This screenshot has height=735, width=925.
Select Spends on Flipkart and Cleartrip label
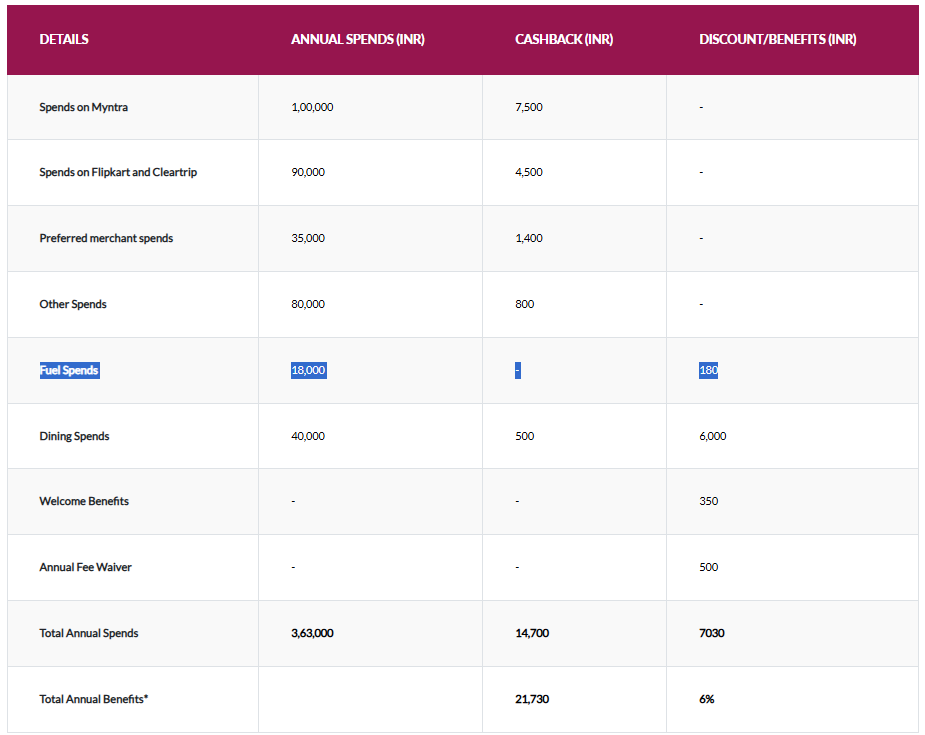coord(118,172)
